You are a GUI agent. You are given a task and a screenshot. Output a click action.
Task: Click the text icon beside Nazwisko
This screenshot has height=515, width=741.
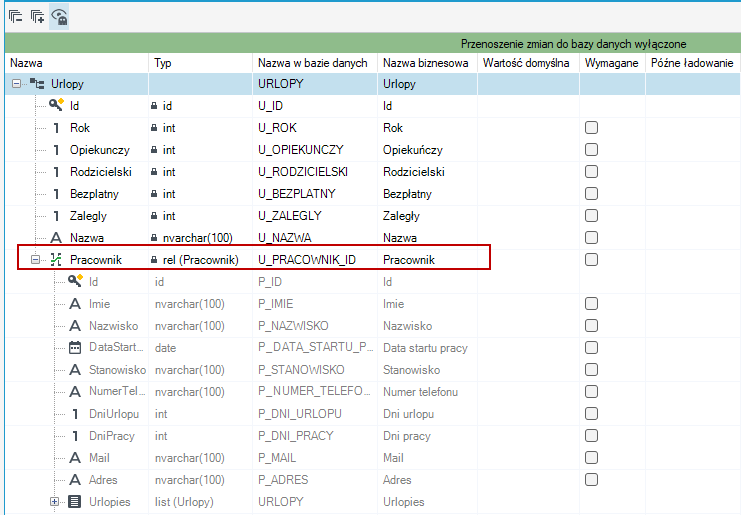(x=75, y=326)
